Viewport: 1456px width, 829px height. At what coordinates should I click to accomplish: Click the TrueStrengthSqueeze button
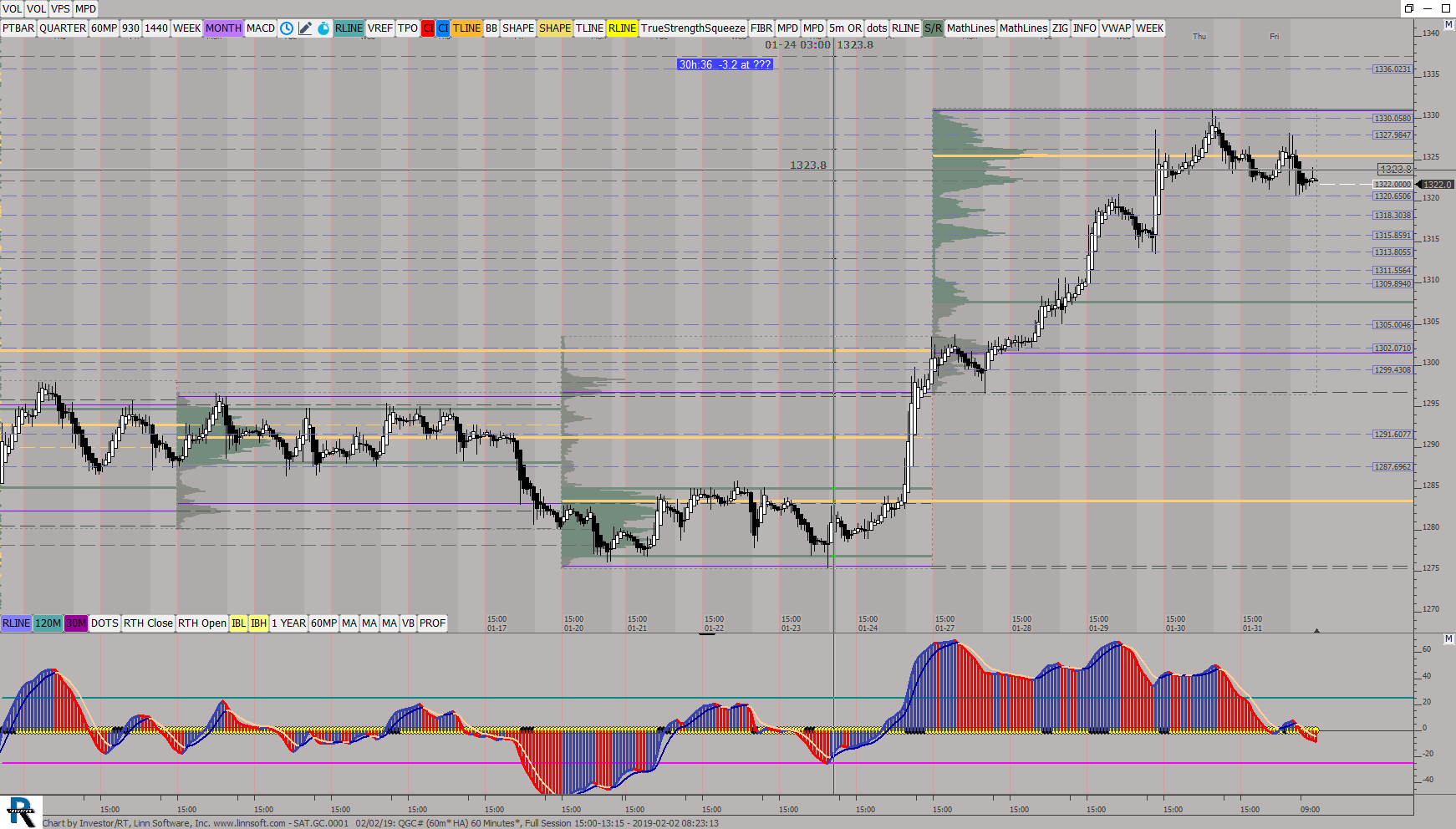tap(693, 28)
